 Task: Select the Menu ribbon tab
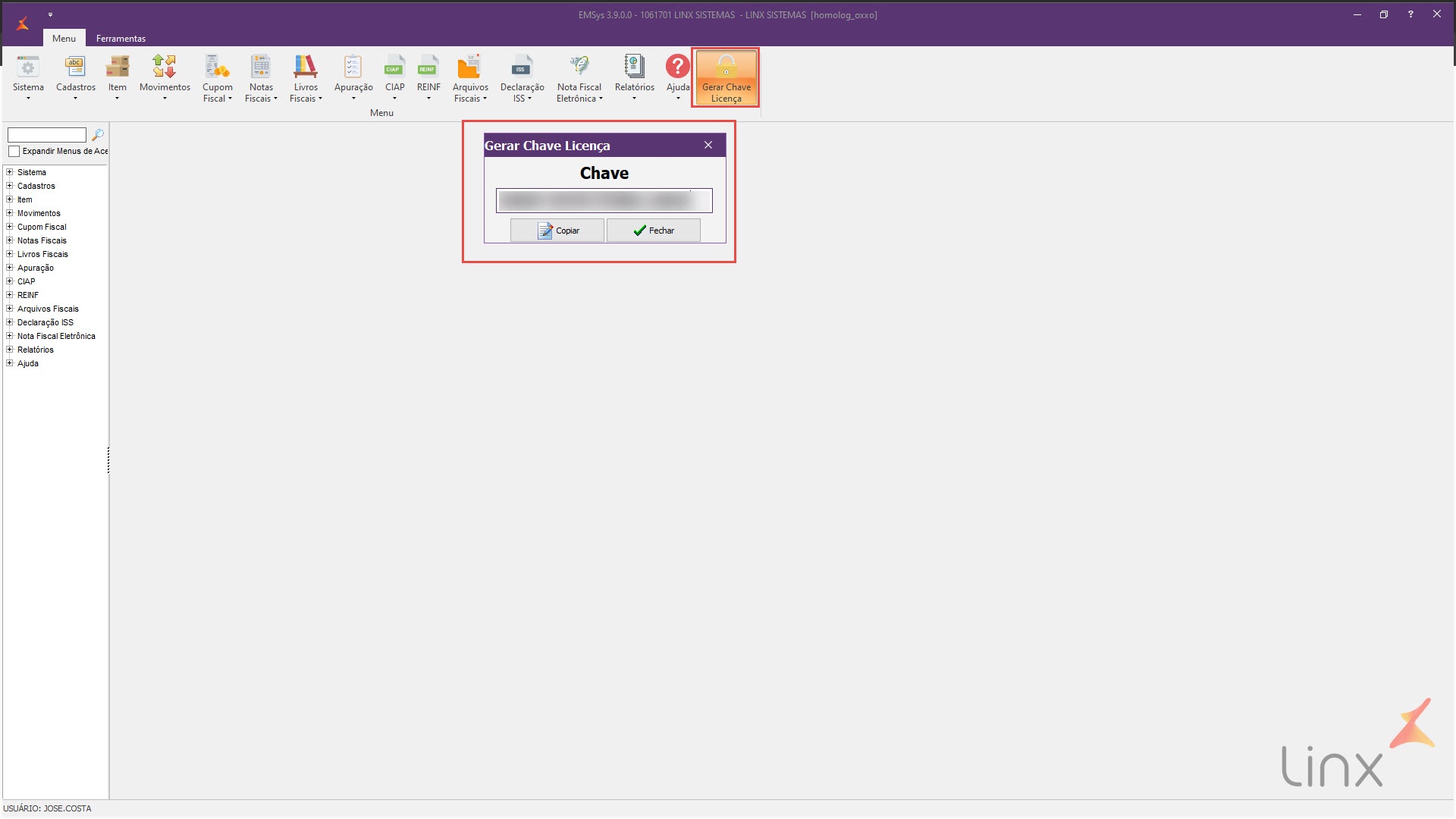64,39
